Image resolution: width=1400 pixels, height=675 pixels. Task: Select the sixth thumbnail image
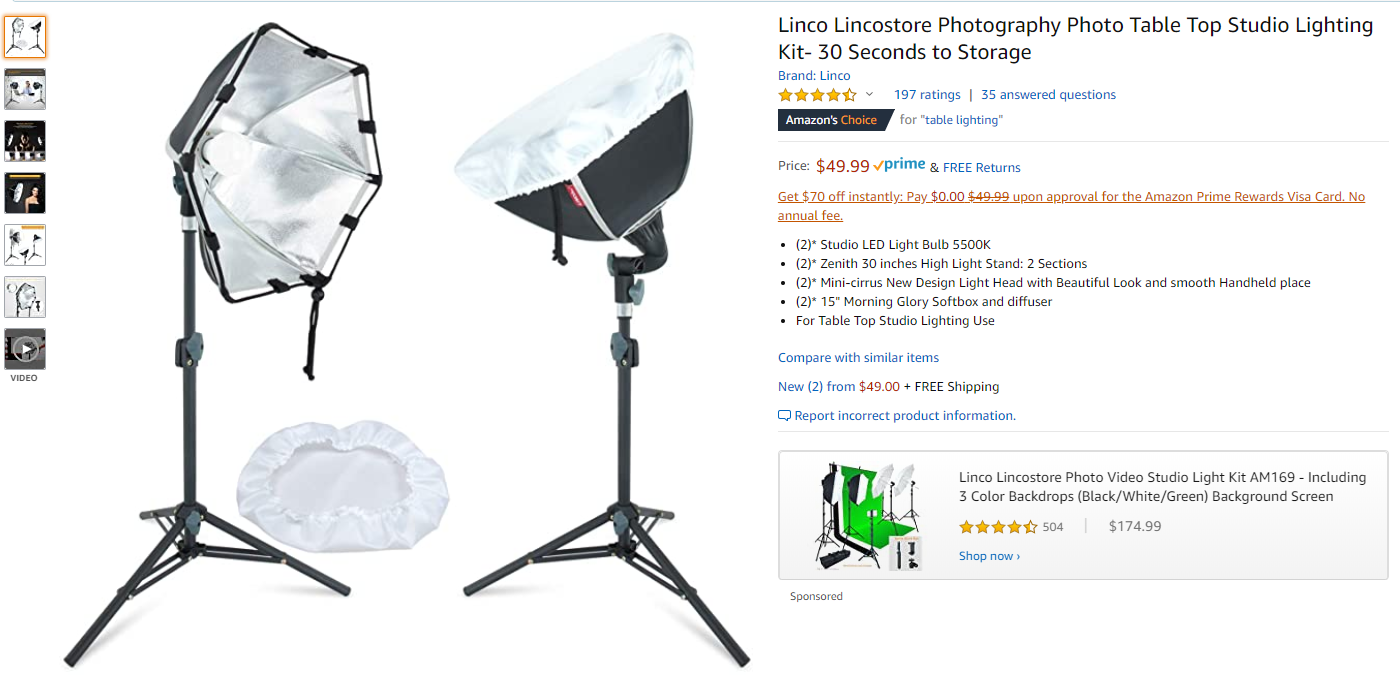[25, 297]
